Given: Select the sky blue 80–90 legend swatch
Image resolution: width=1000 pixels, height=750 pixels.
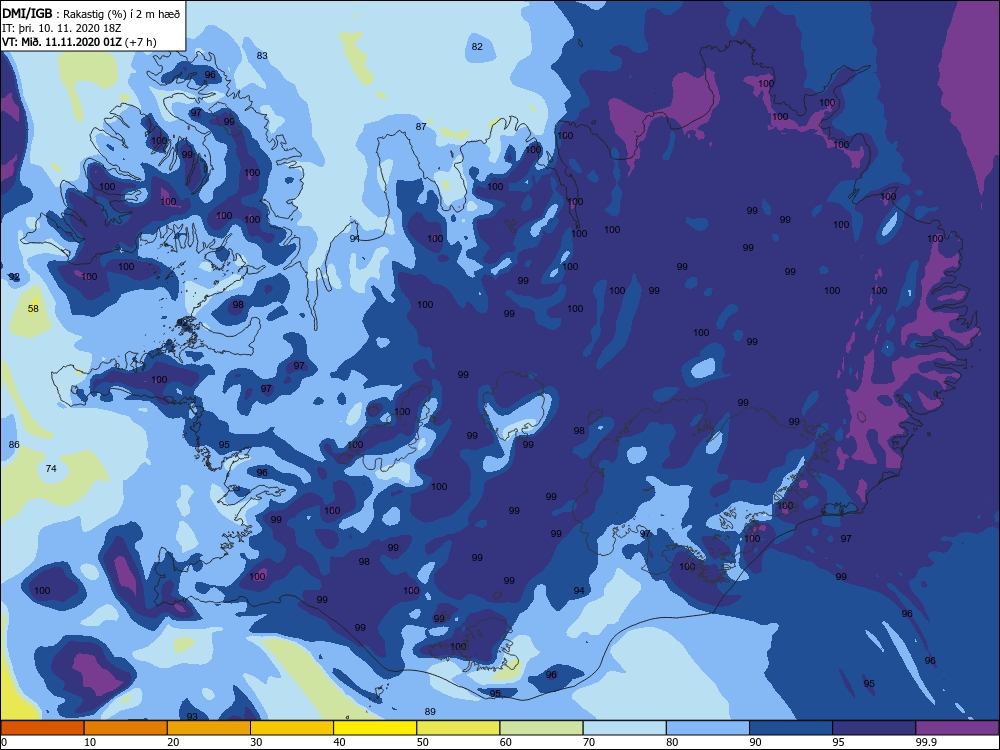Looking at the screenshot, I should tap(708, 728).
